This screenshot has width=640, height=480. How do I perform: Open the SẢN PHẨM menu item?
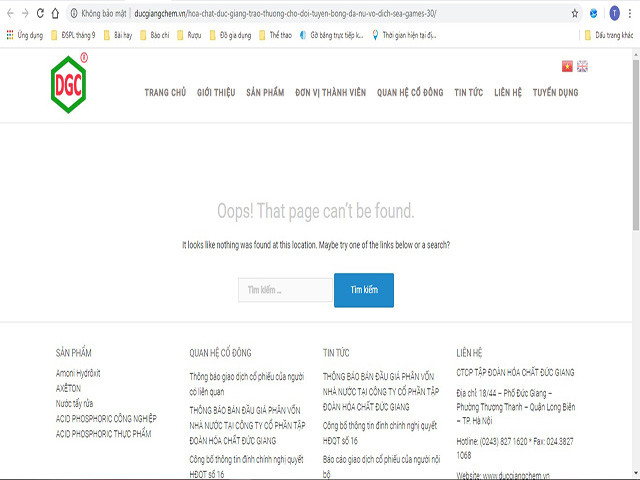(x=265, y=93)
